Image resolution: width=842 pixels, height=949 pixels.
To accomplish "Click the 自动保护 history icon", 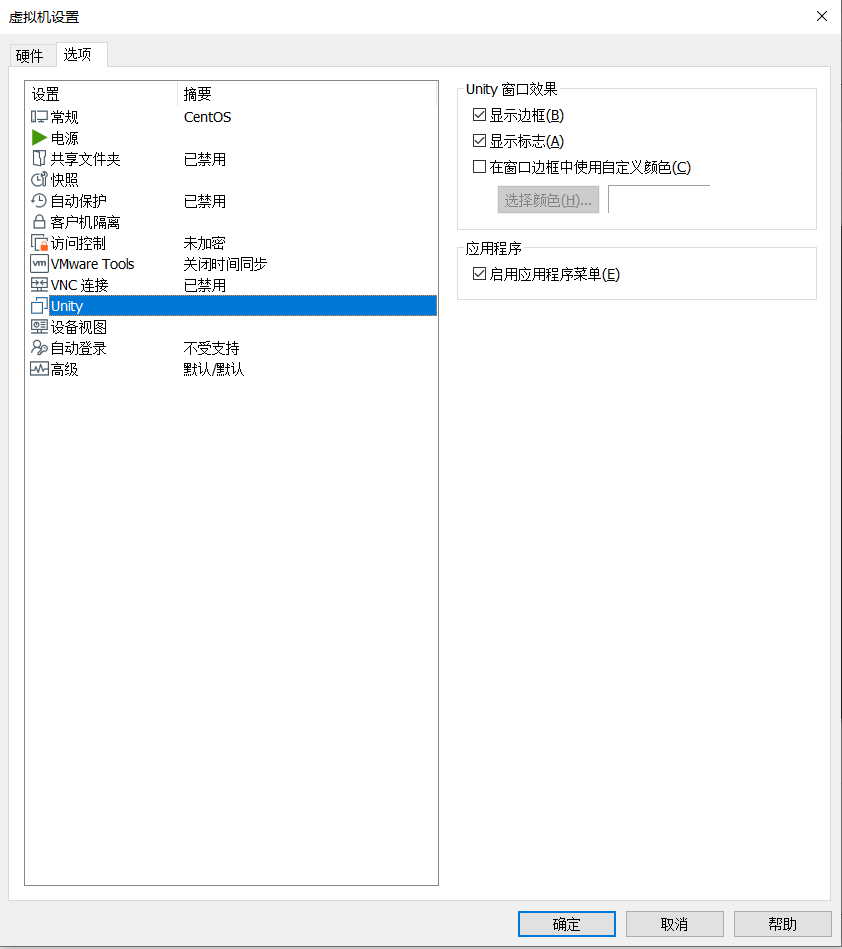I will pyautogui.click(x=39, y=201).
